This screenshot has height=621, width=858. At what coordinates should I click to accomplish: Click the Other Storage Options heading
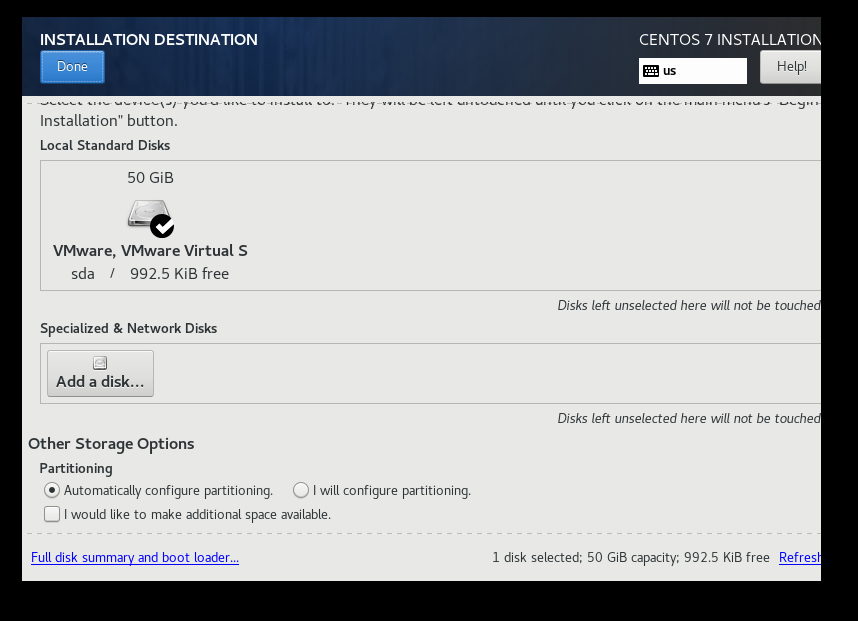(111, 444)
